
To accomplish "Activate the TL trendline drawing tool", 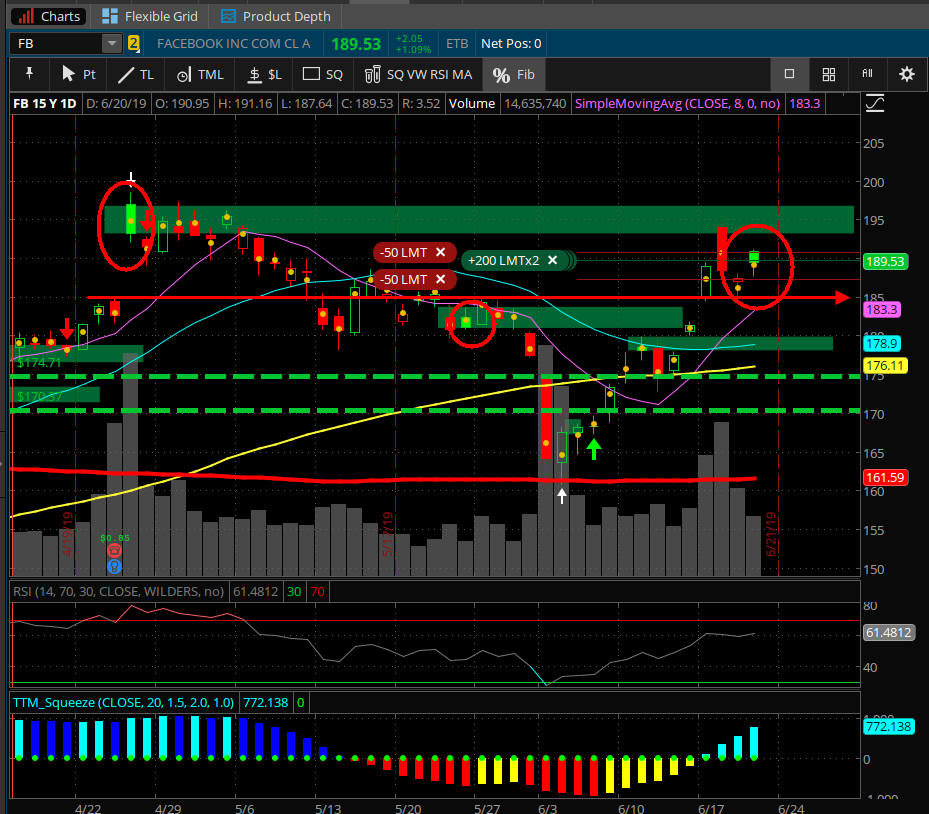I will pyautogui.click(x=135, y=74).
